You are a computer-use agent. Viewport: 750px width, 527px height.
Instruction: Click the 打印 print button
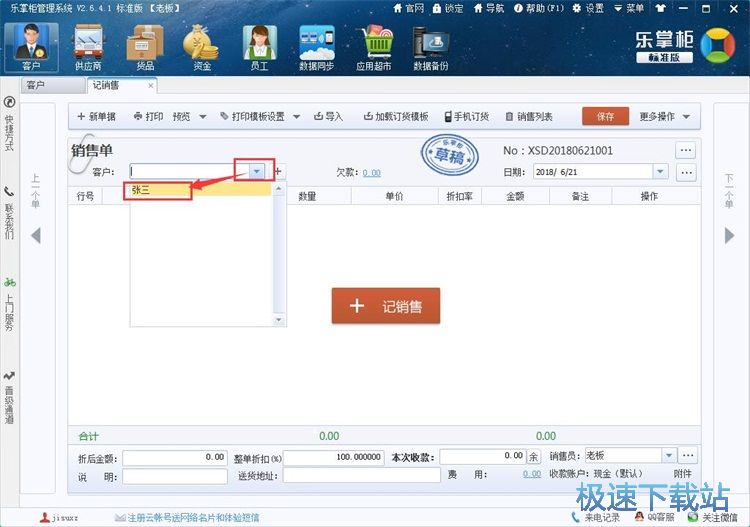pos(149,116)
